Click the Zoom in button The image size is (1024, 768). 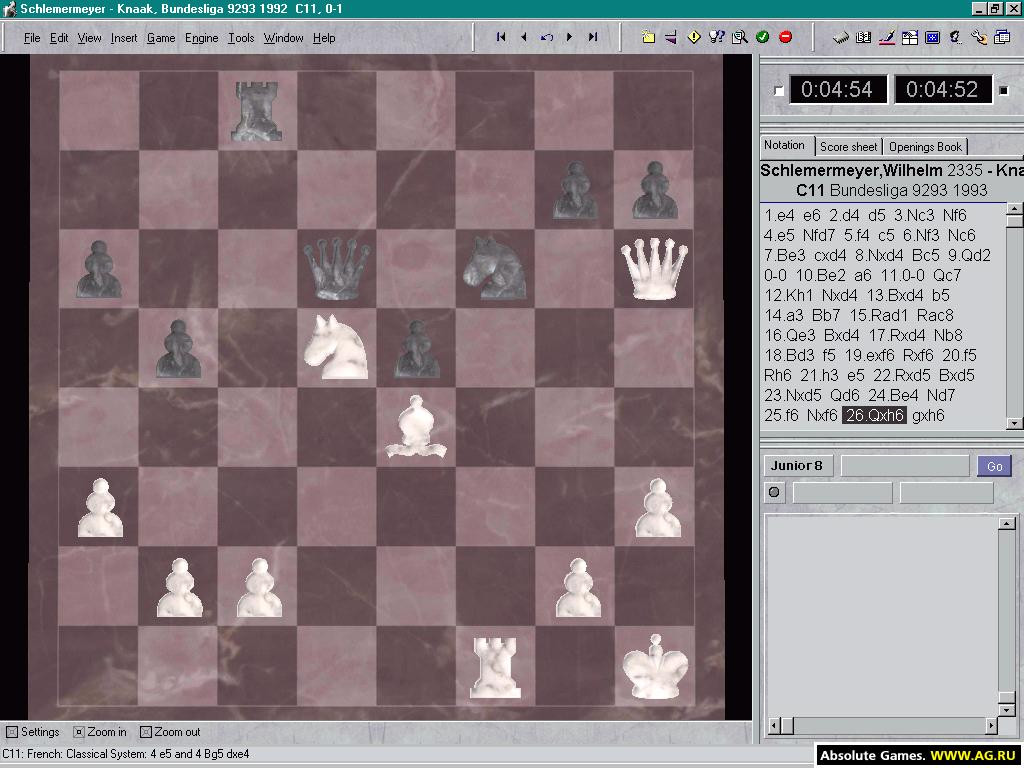(100, 732)
